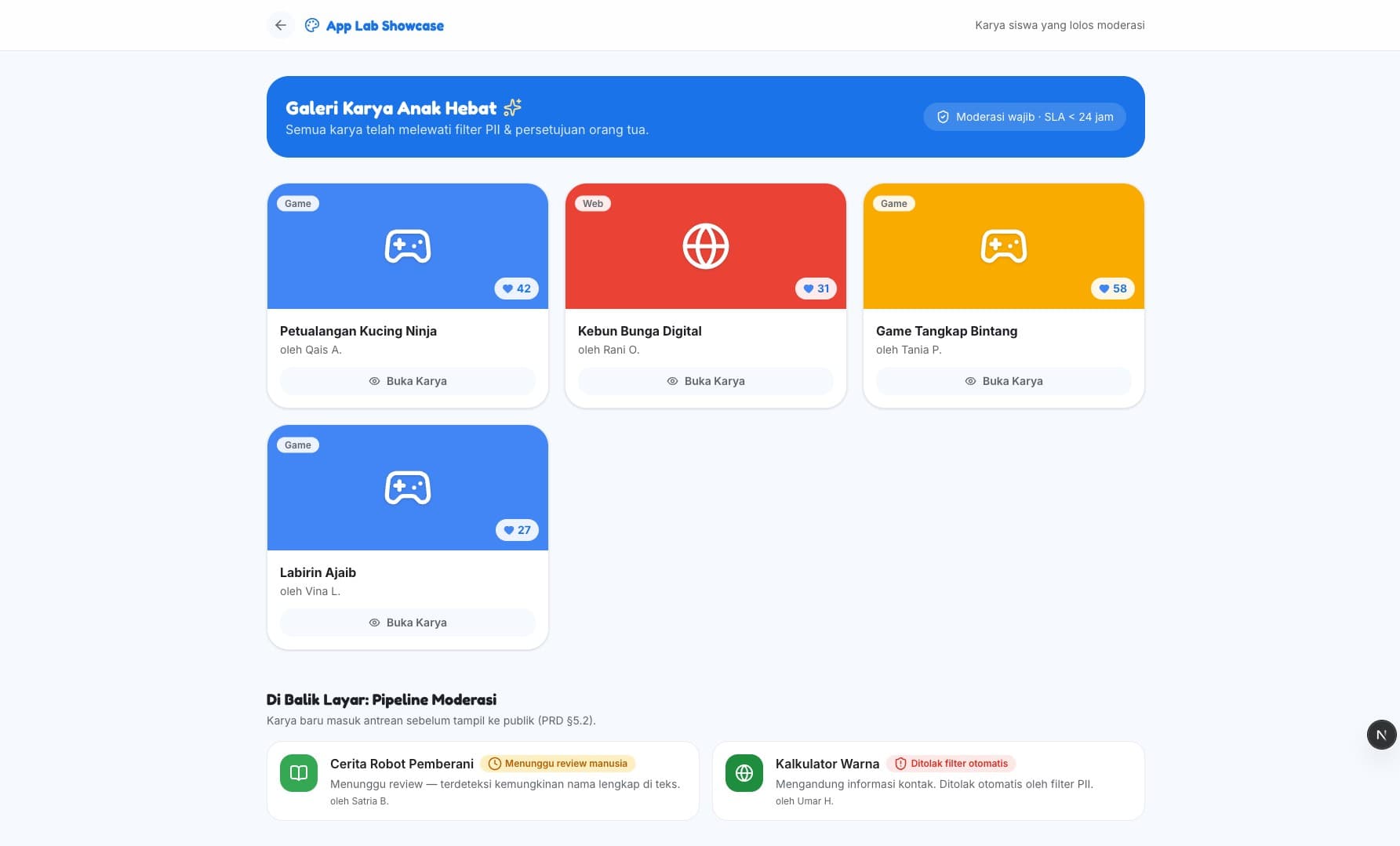
Task: Click the gamepad icon on Petualangan Kucing Ninja
Action: click(x=408, y=246)
